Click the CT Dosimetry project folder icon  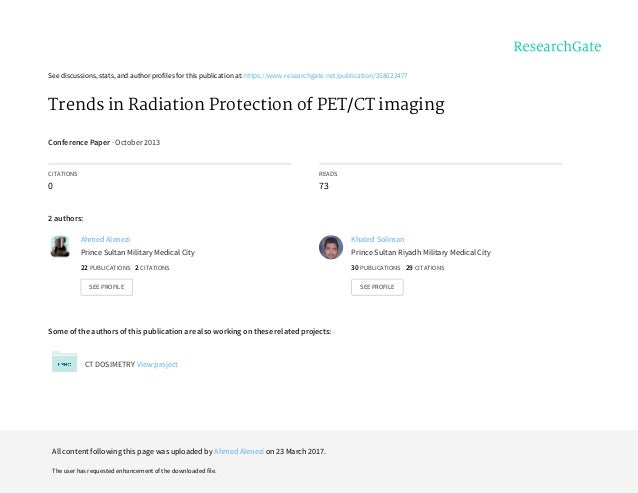[64, 362]
